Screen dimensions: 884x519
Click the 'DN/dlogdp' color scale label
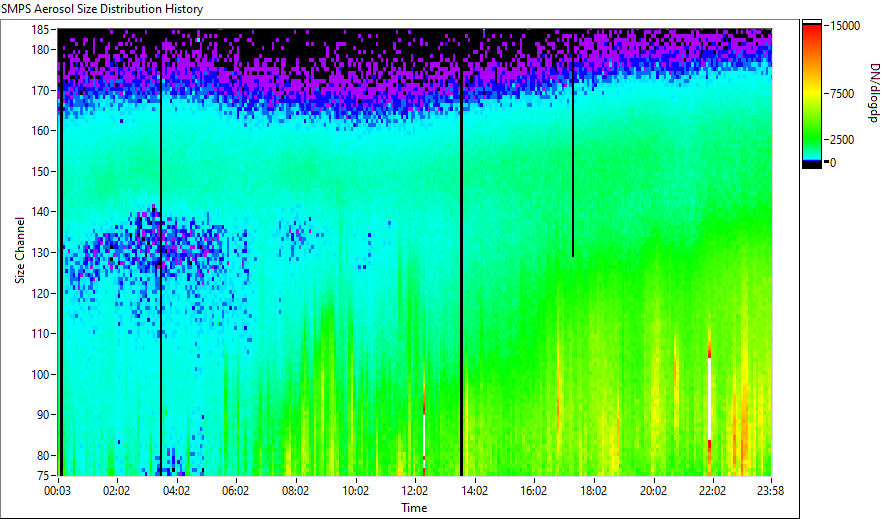[x=873, y=92]
